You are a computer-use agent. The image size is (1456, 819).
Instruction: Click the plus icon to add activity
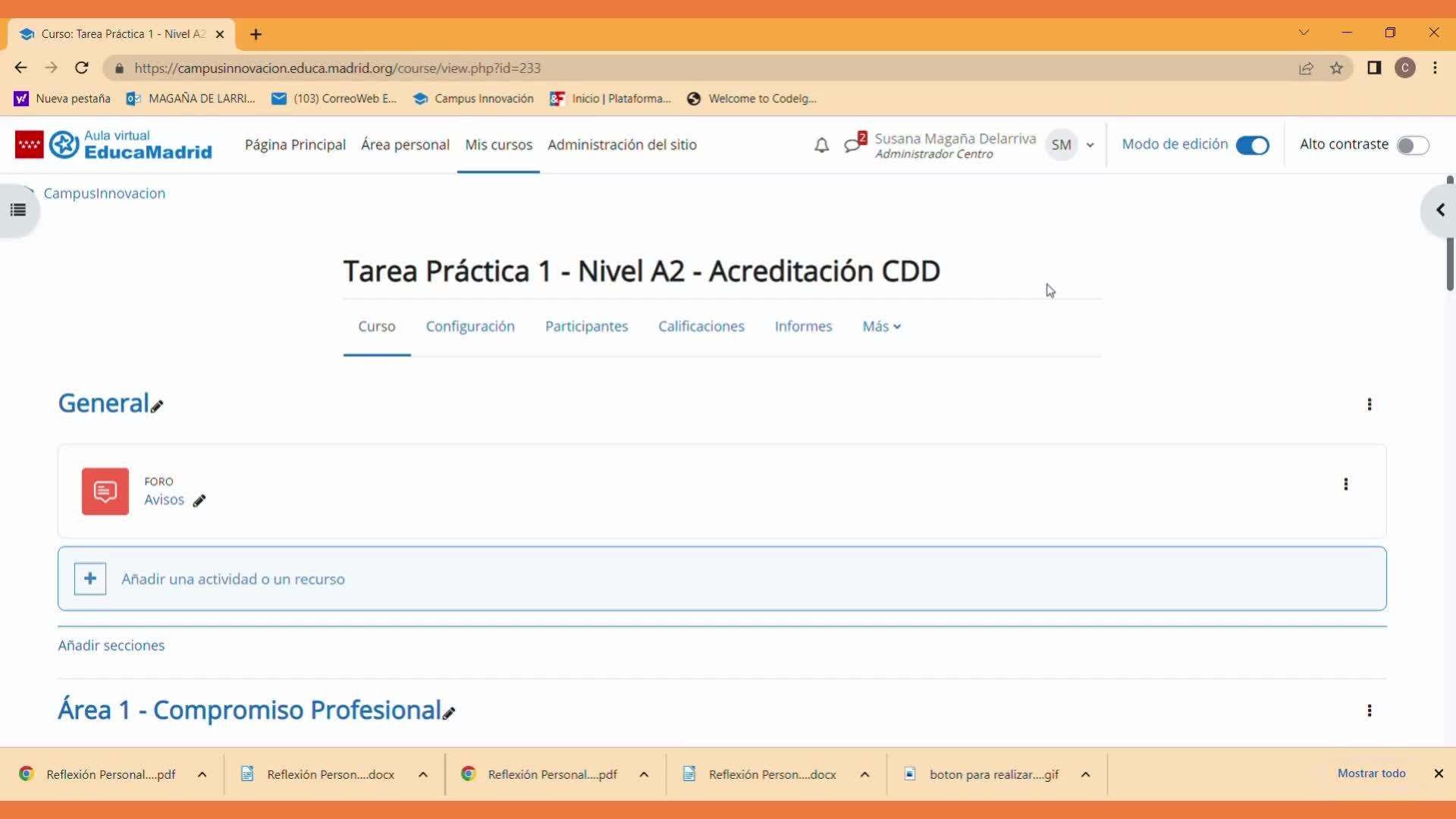pos(90,579)
